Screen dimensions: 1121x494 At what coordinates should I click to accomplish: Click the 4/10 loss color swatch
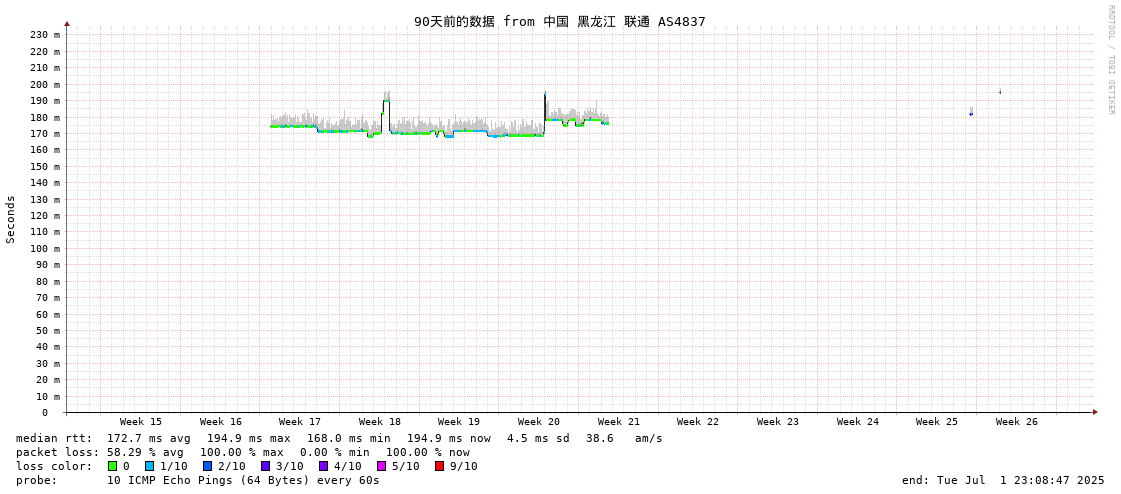click(x=323, y=466)
